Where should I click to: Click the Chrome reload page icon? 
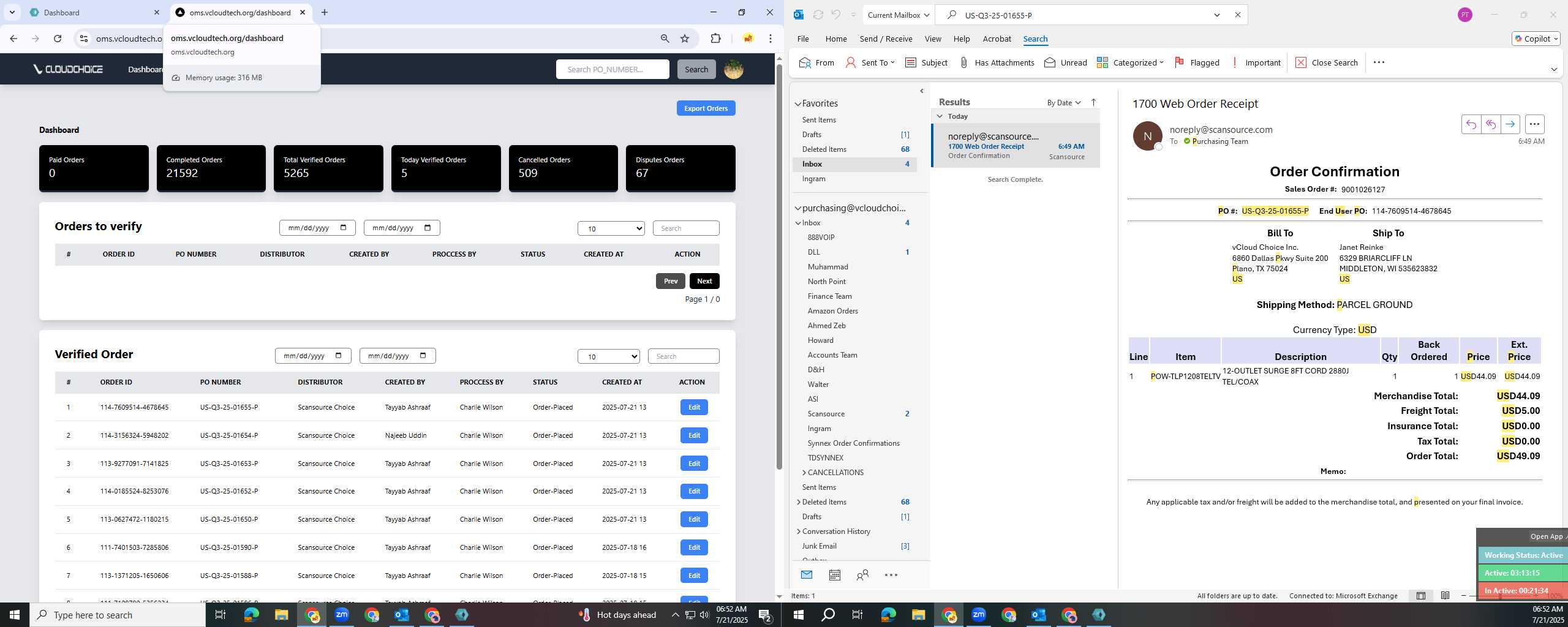tap(58, 39)
